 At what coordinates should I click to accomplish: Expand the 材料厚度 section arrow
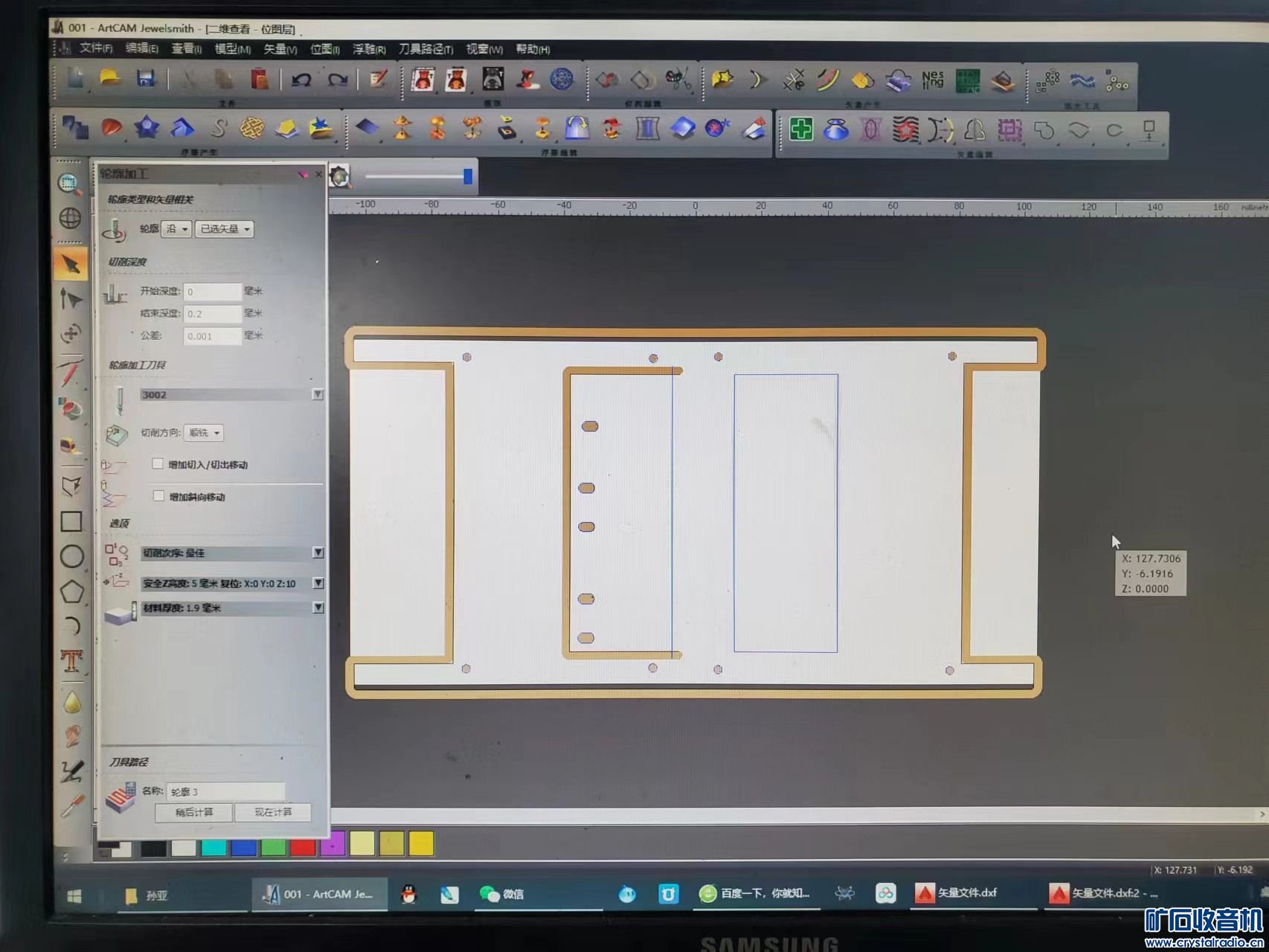click(318, 608)
